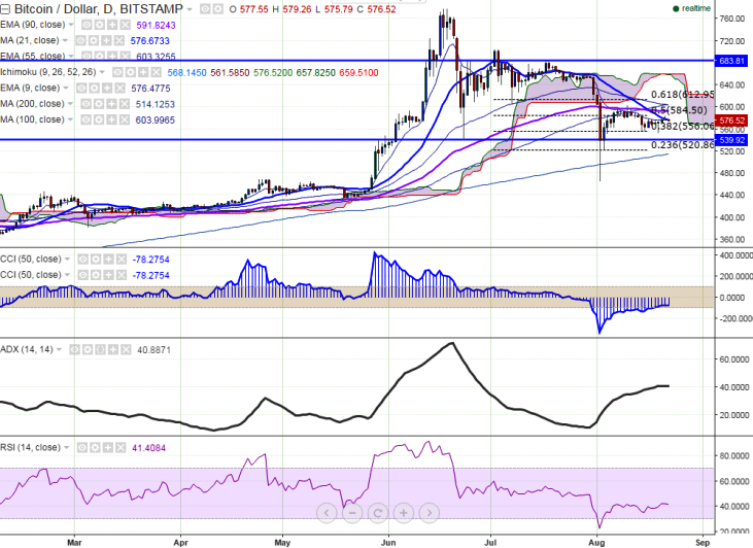The width and height of the screenshot is (753, 548).
Task: Click plus icon beside MA (200, close)
Action: coord(111,104)
